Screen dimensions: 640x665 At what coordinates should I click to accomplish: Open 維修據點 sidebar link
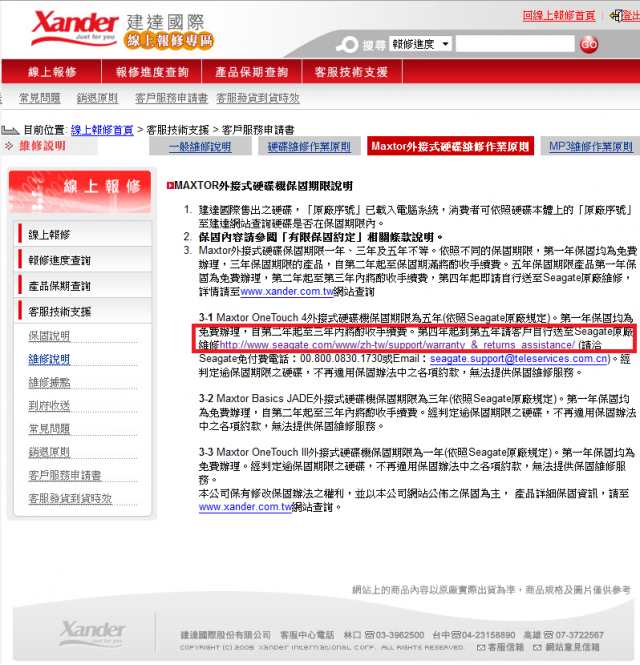click(49, 383)
